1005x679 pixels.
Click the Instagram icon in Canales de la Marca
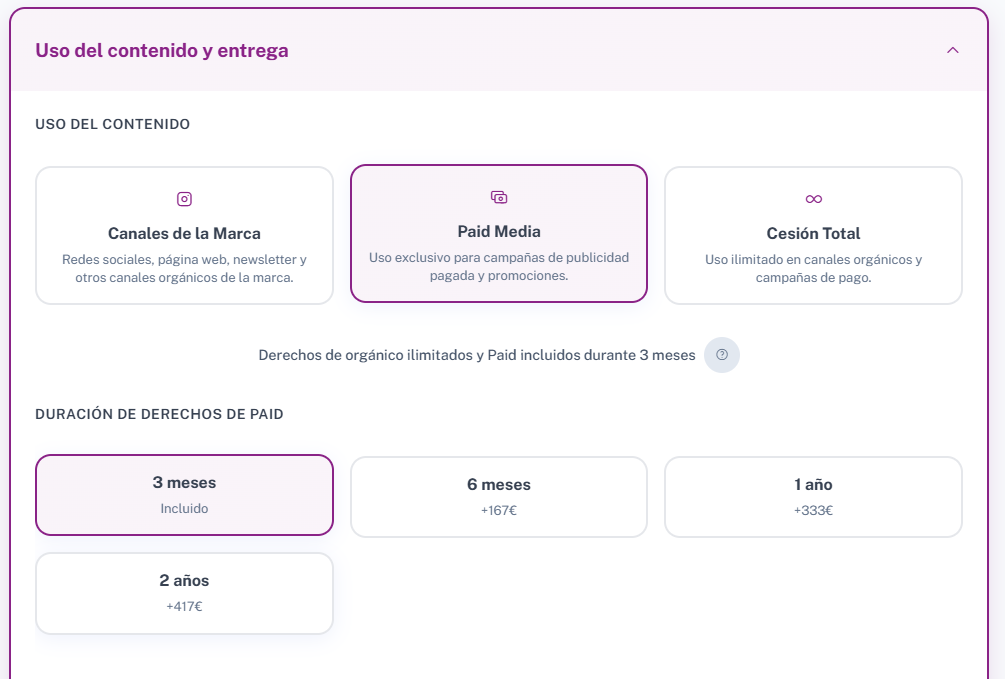[184, 199]
